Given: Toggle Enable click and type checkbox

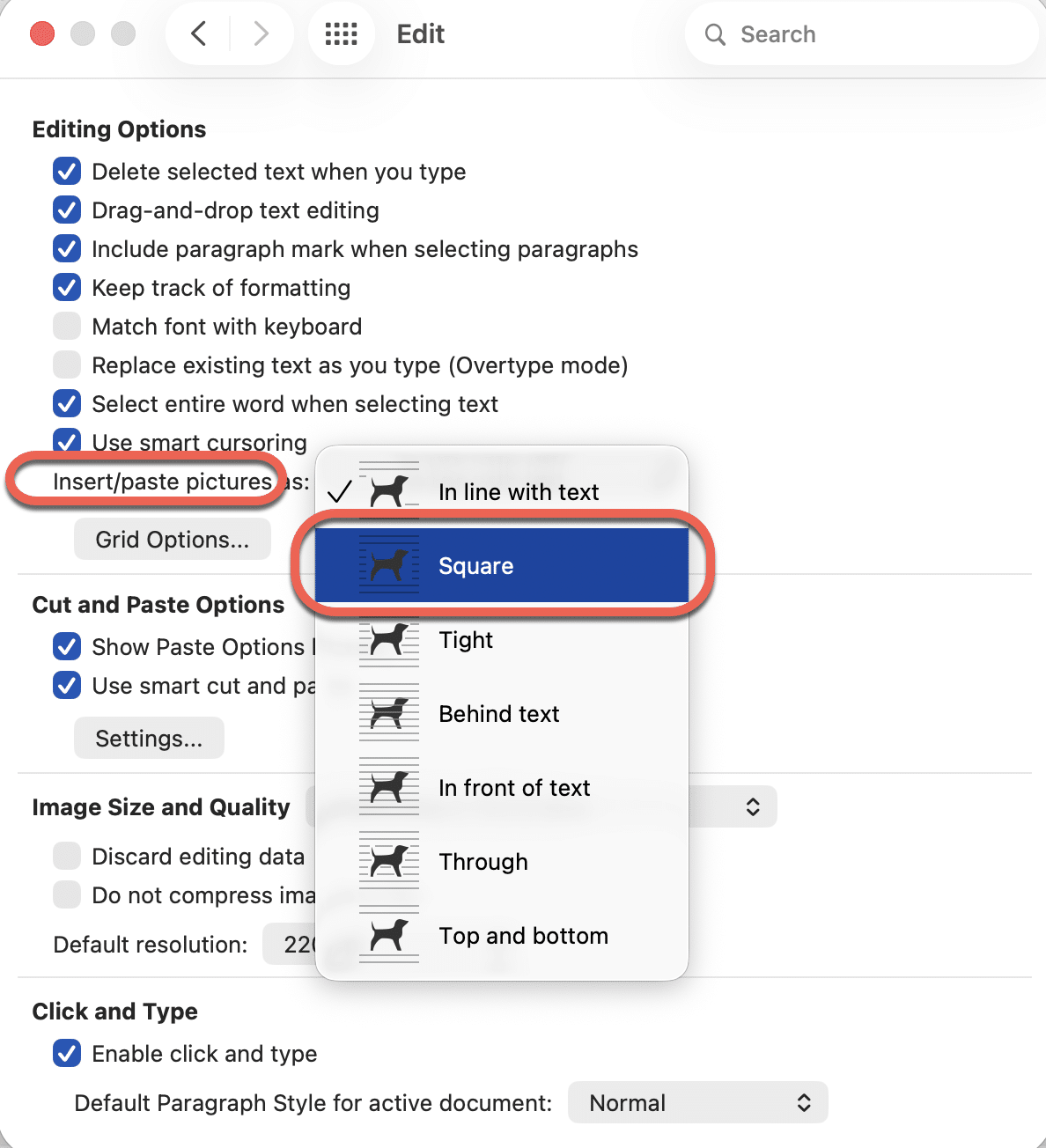Looking at the screenshot, I should coord(67,1054).
